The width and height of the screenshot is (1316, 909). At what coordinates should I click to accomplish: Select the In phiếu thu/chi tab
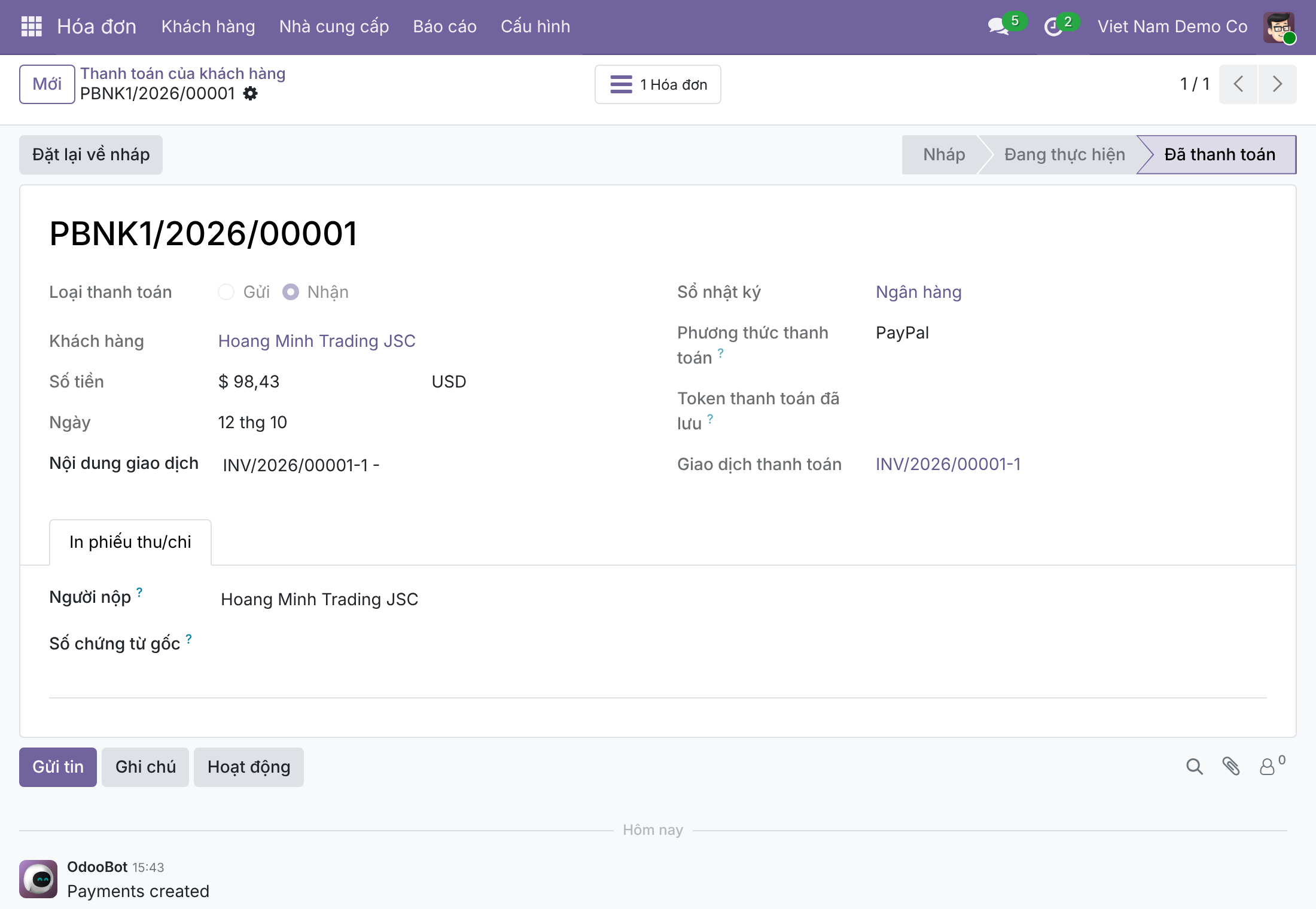[130, 542]
